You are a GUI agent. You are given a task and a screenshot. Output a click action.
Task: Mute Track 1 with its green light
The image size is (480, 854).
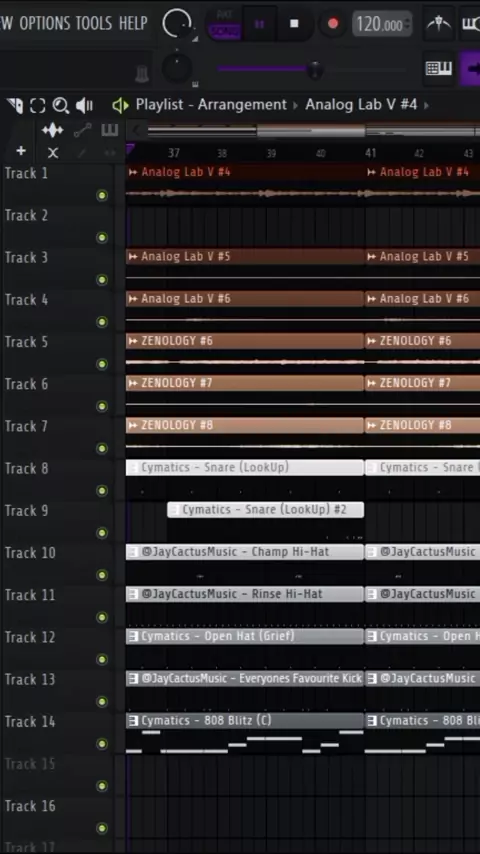pyautogui.click(x=102, y=196)
